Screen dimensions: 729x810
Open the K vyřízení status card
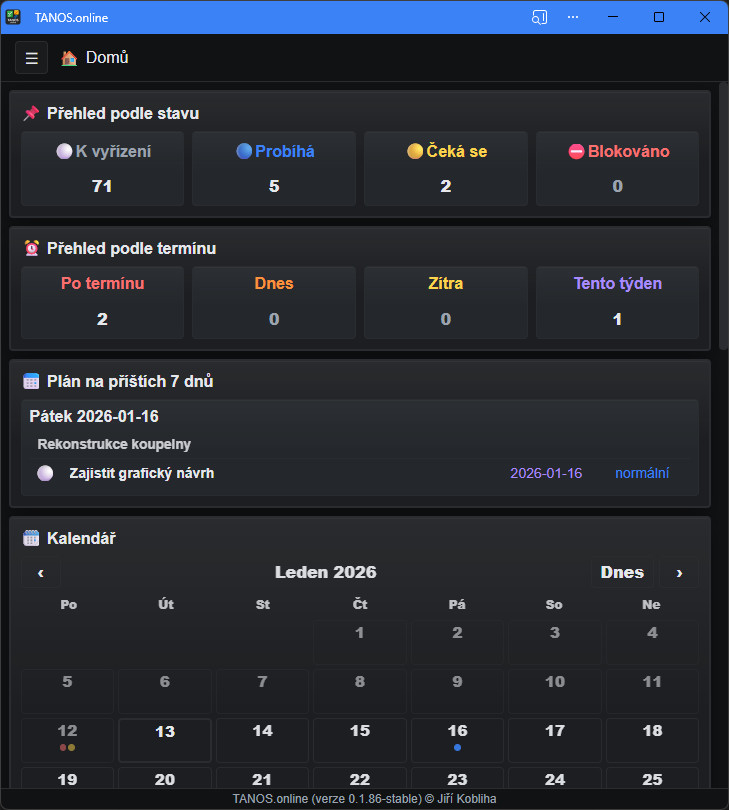102,168
